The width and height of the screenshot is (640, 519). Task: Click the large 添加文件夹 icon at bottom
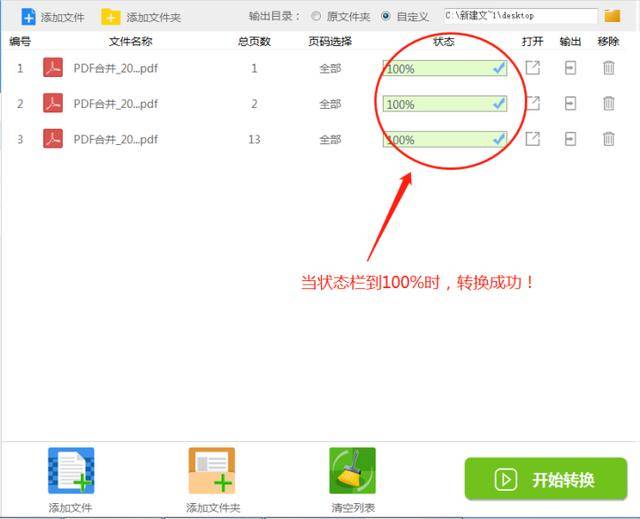[x=211, y=470]
